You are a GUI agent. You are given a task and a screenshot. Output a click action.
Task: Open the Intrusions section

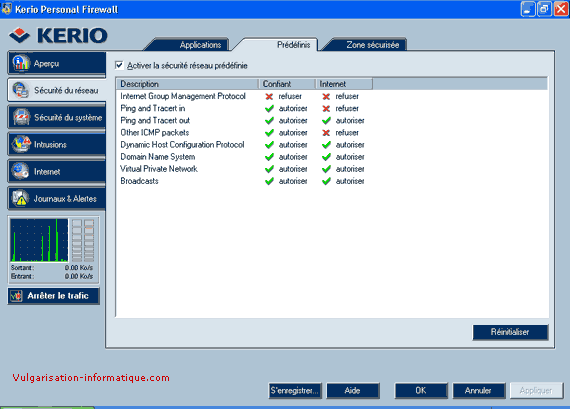(x=57, y=144)
